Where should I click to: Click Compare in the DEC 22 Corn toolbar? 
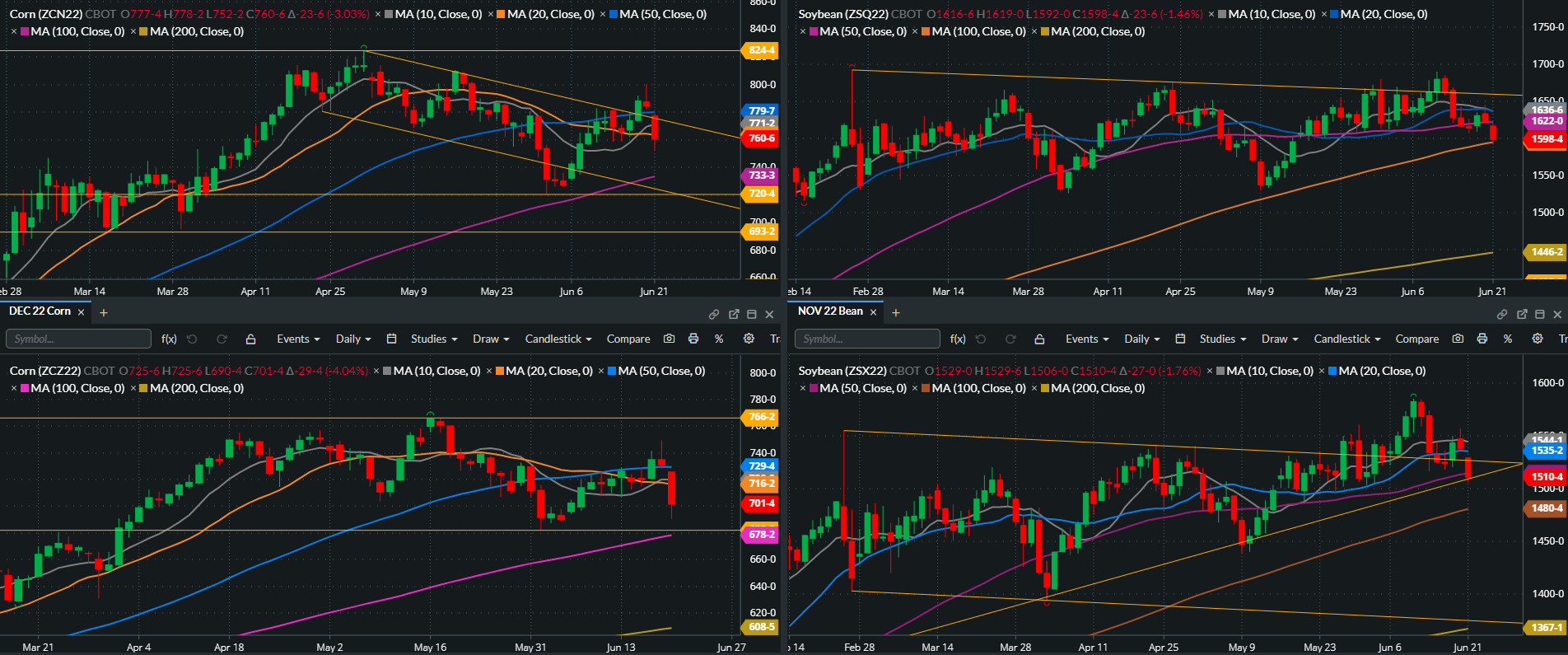tap(628, 339)
